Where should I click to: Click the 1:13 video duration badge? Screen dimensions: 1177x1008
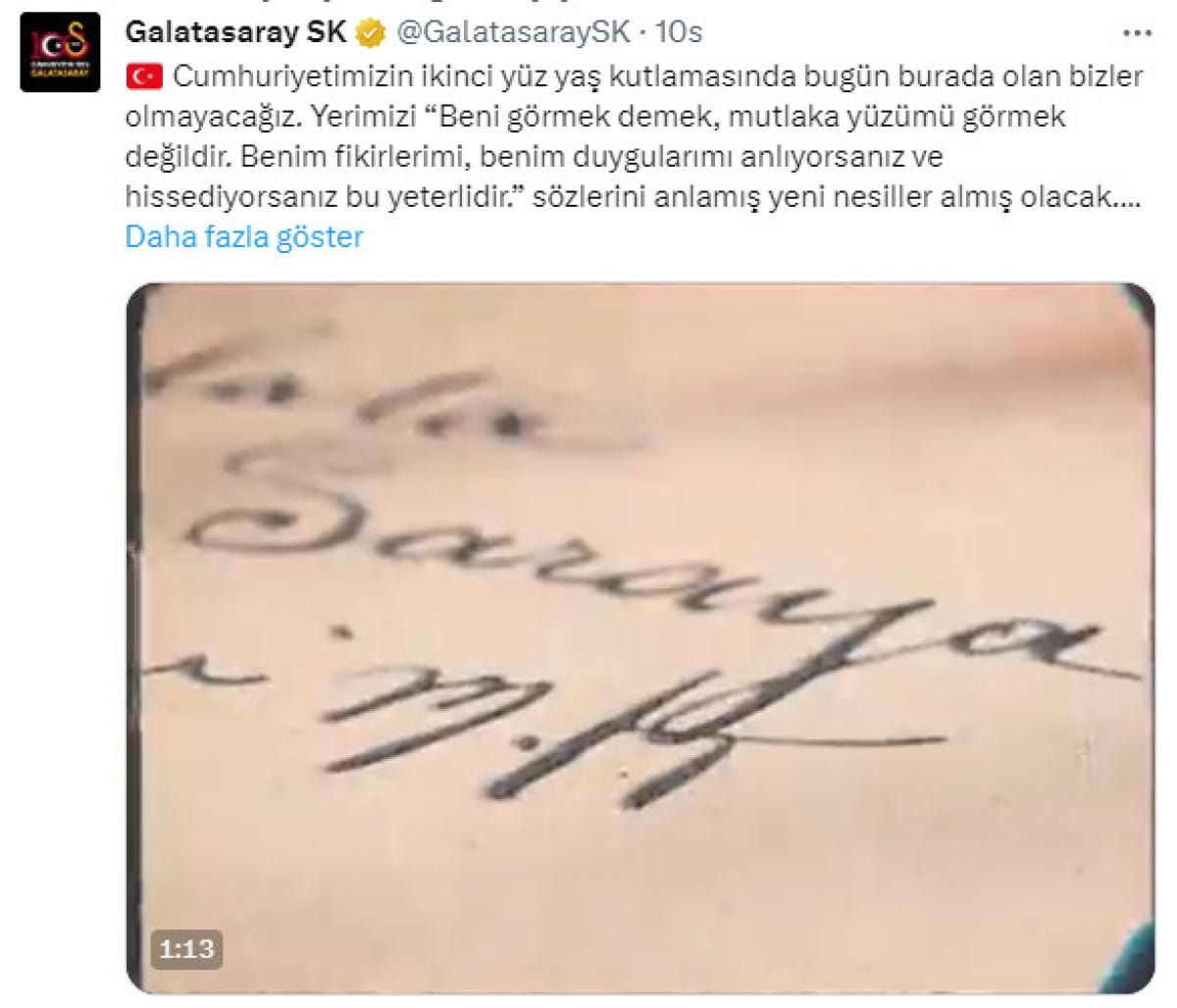[x=186, y=949]
